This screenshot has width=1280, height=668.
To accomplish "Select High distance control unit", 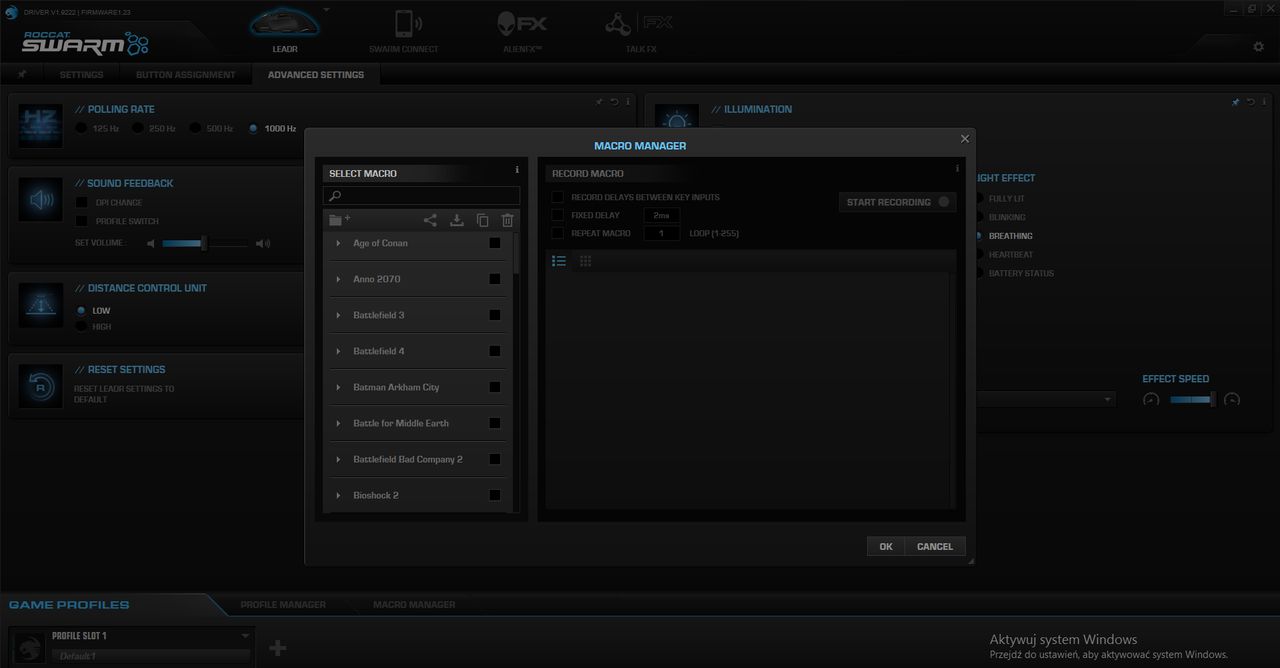I will (x=82, y=326).
